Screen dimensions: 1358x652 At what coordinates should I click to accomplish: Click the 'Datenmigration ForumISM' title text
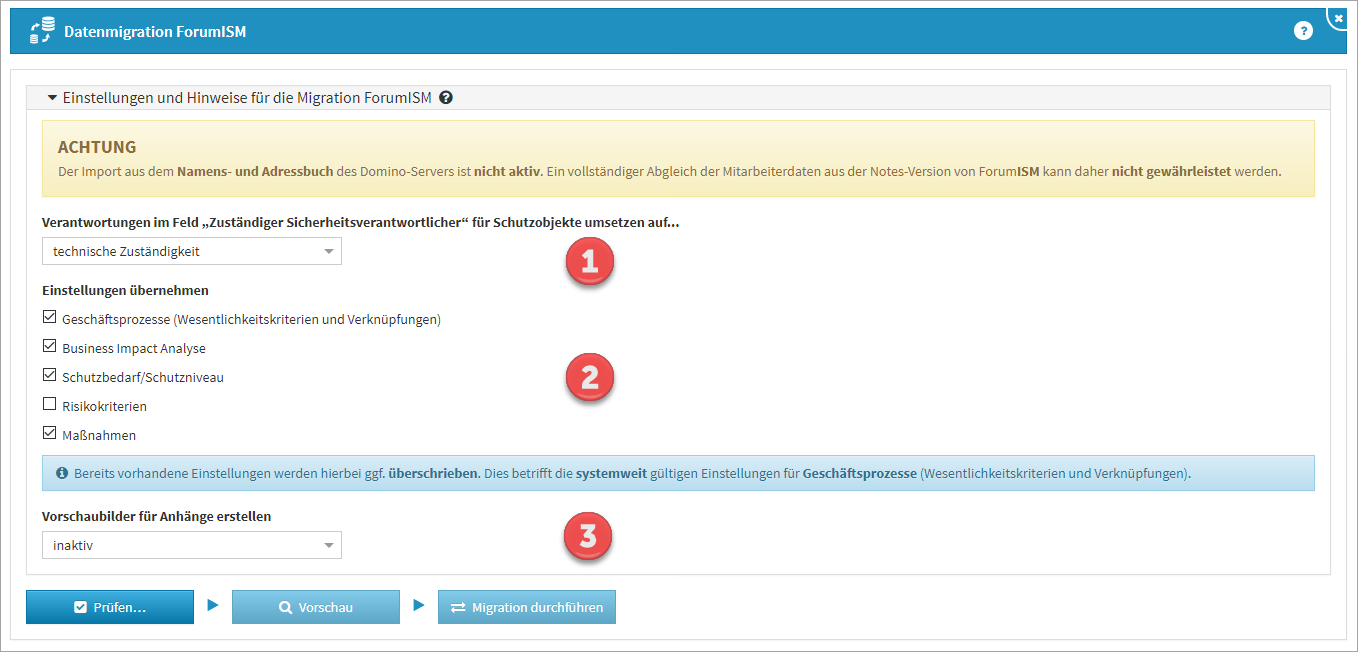click(155, 32)
